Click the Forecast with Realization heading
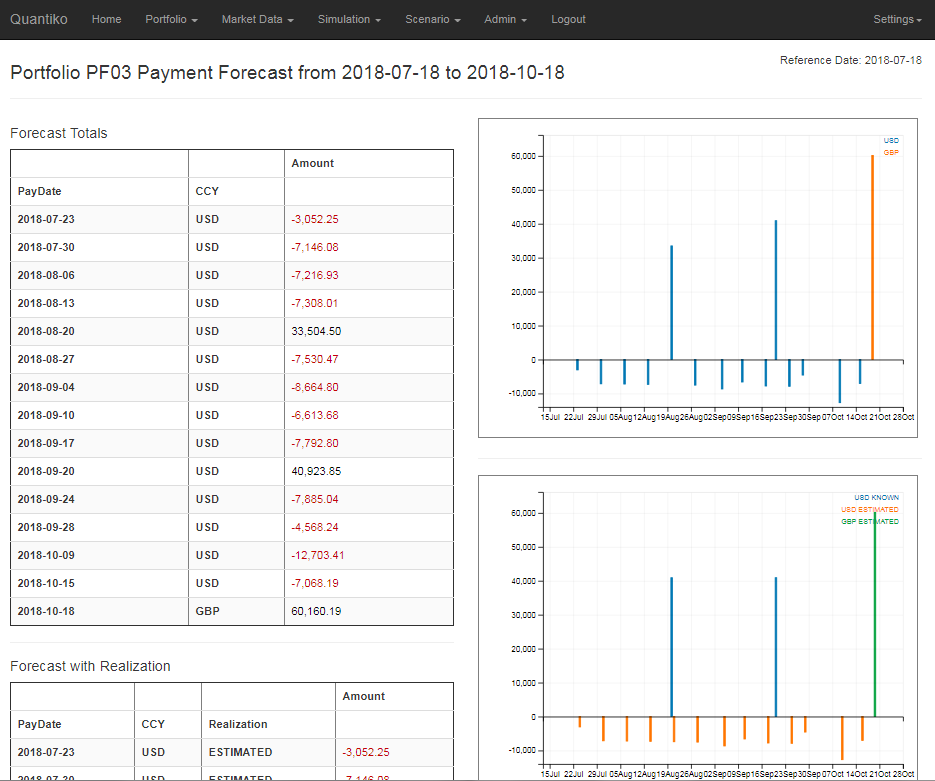 [x=90, y=666]
